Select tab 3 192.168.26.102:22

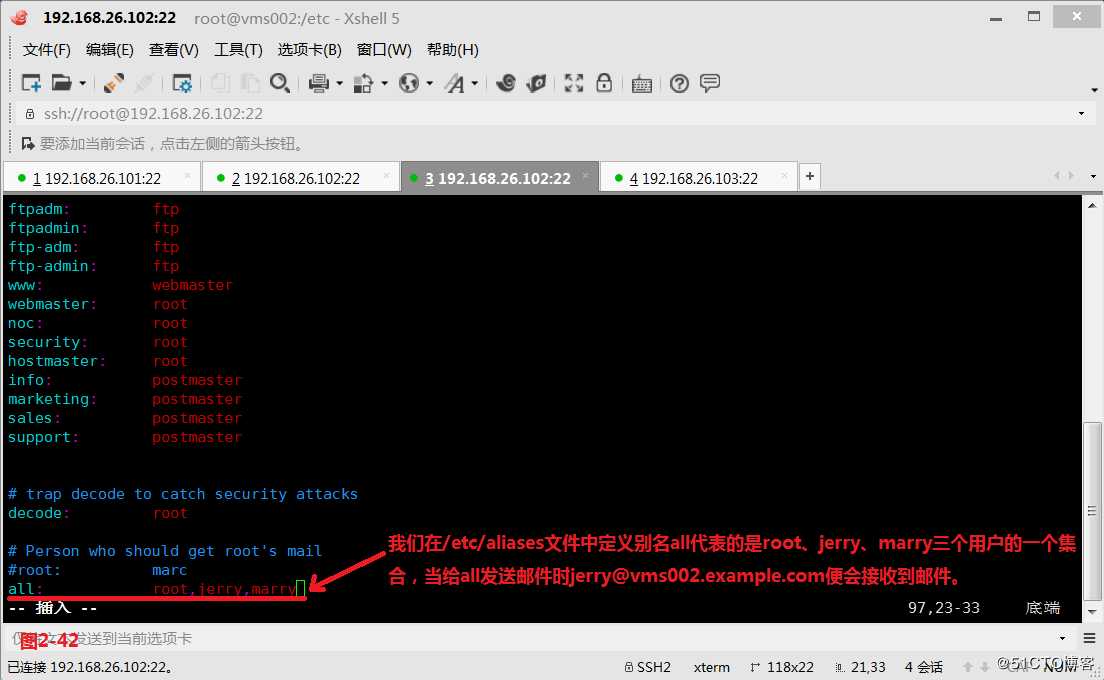(498, 179)
